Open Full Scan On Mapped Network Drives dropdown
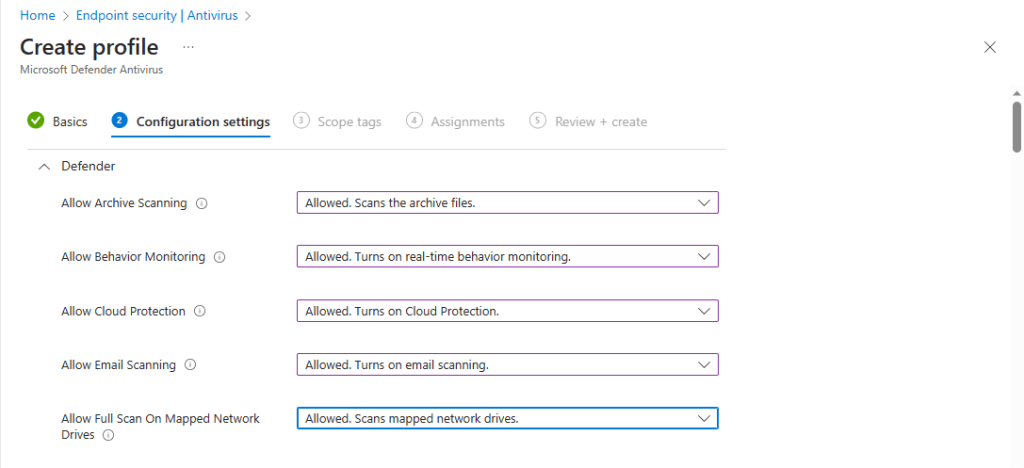 [x=507, y=418]
